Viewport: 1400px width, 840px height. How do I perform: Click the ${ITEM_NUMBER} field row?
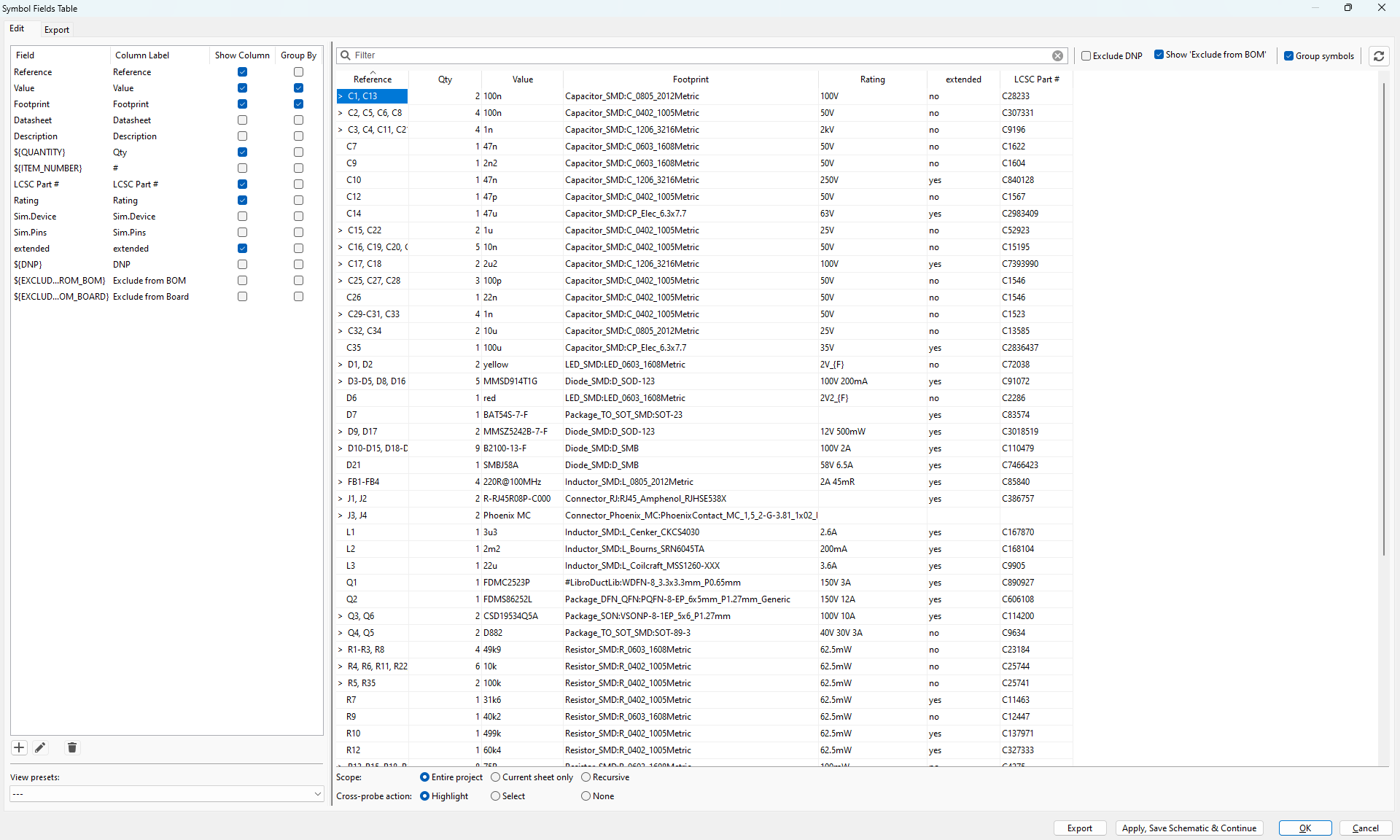(166, 168)
